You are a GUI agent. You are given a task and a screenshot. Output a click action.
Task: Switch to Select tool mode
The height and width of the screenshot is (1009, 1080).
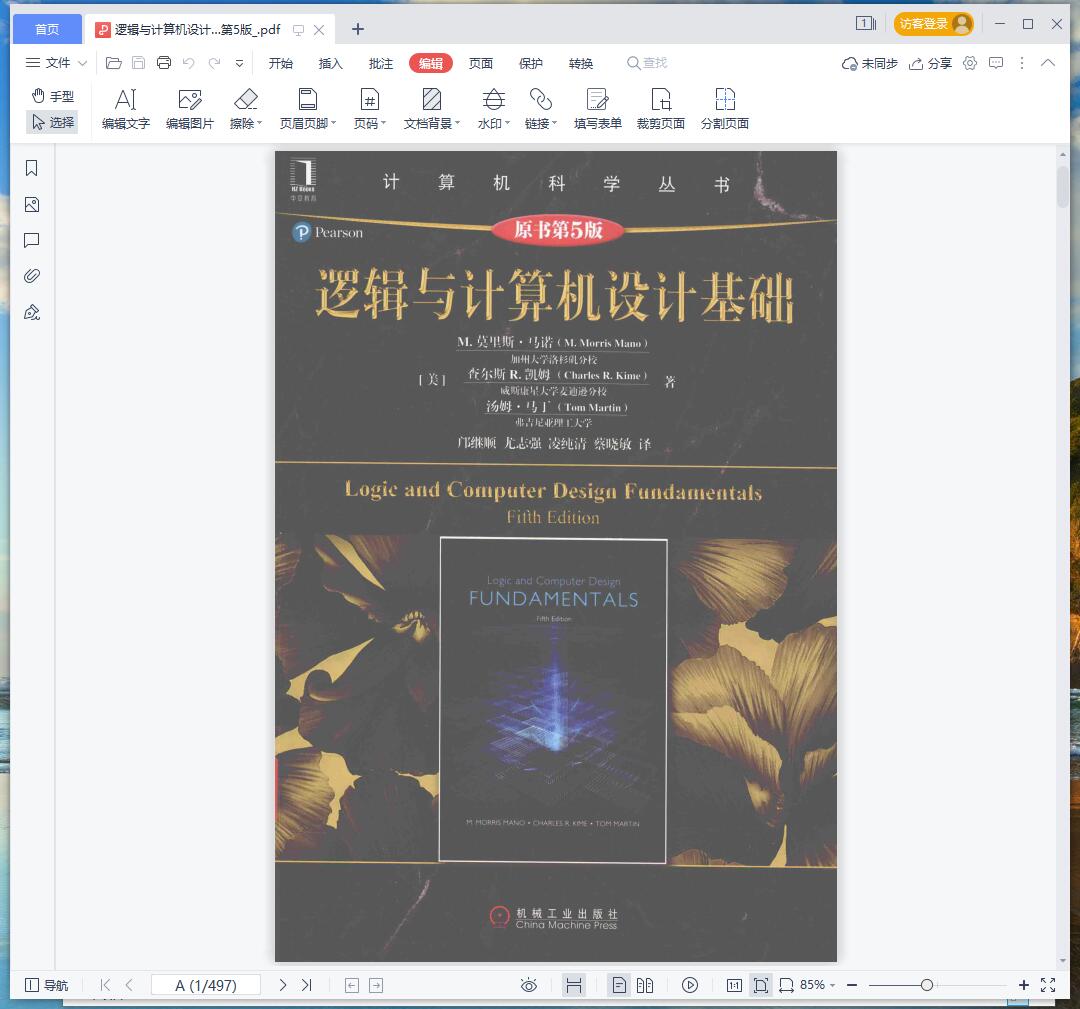pos(53,122)
